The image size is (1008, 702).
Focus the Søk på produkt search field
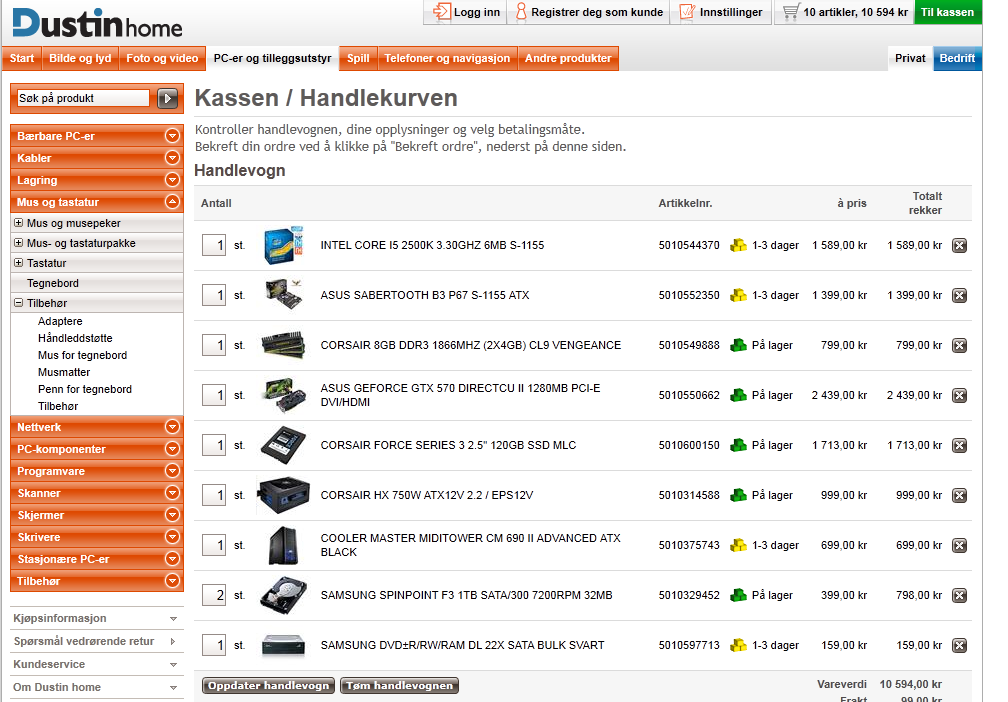pos(83,98)
